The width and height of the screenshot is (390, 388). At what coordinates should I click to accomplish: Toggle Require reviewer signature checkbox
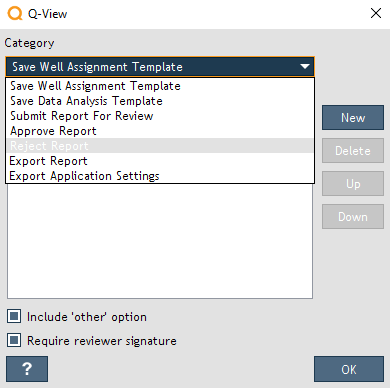point(14,340)
